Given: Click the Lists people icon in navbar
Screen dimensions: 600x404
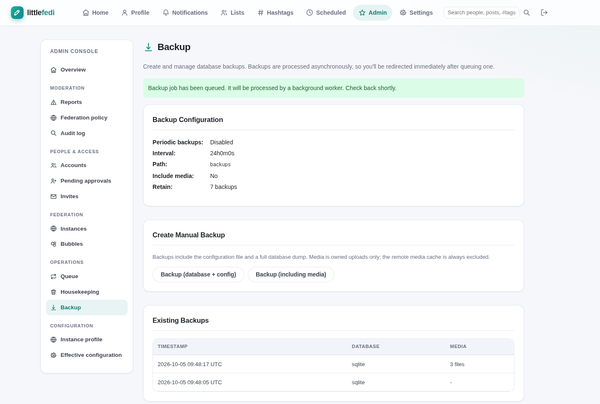Looking at the screenshot, I should [224, 13].
